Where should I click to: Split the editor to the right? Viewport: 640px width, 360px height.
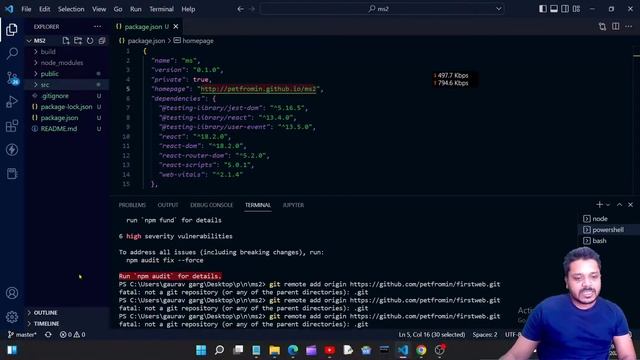pos(616,27)
